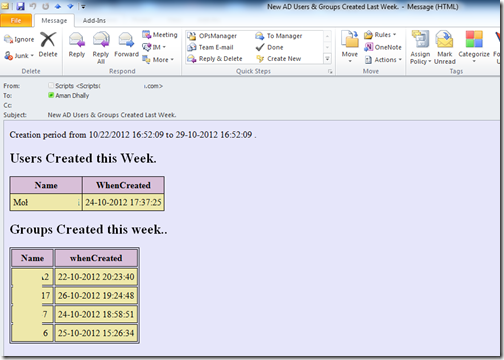This screenshot has height=360, width=504.
Task: Click cell 25-10-2012 15:26:34
Action: point(96,333)
